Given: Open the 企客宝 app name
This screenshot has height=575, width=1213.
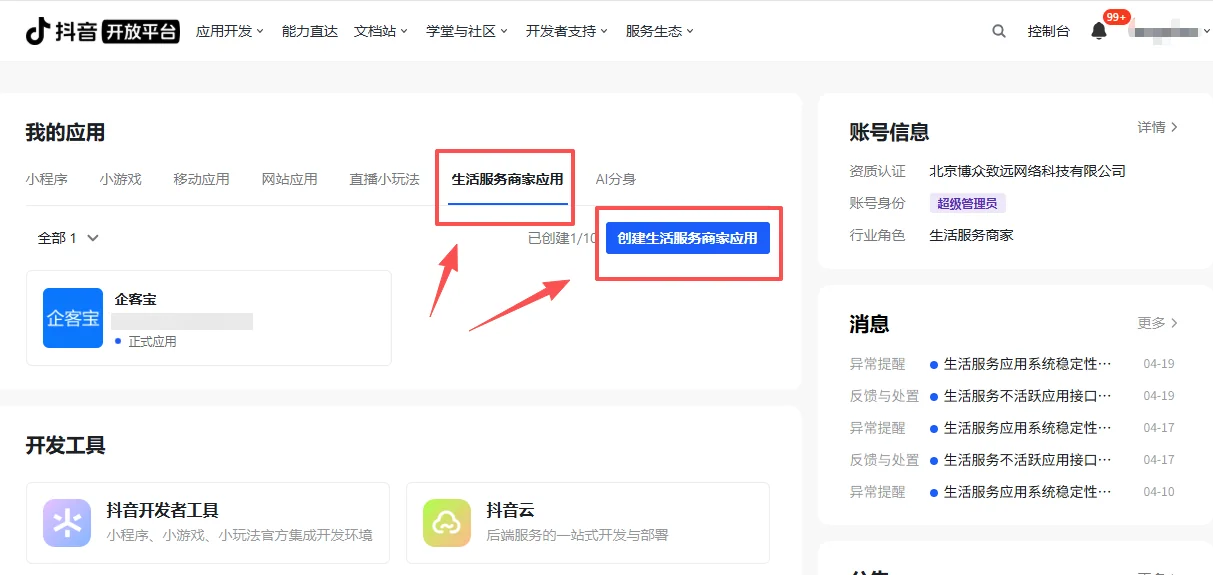Looking at the screenshot, I should pos(136,299).
